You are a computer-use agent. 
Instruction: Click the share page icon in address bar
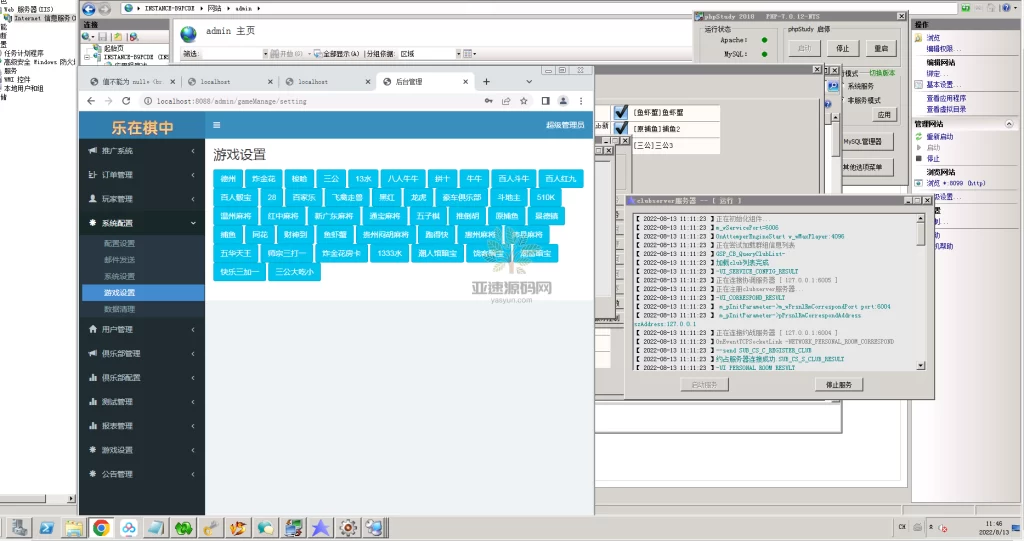tap(506, 101)
